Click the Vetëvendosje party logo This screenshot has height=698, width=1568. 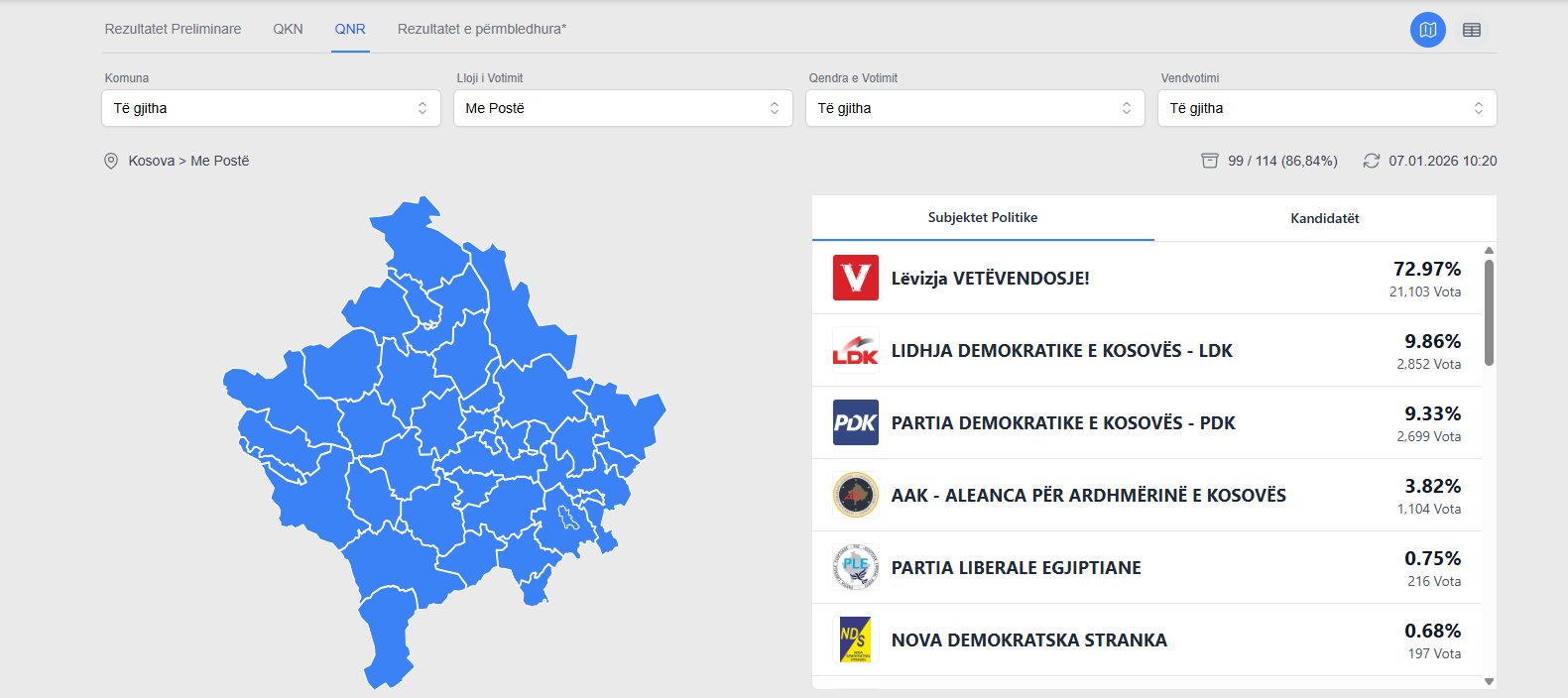pyautogui.click(x=855, y=278)
